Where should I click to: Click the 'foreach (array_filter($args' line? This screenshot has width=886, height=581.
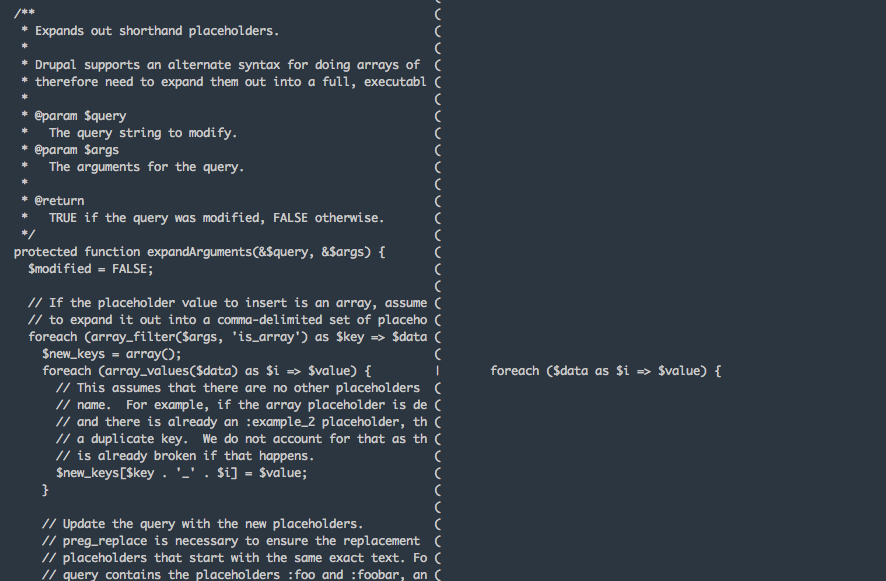[x=228, y=337]
